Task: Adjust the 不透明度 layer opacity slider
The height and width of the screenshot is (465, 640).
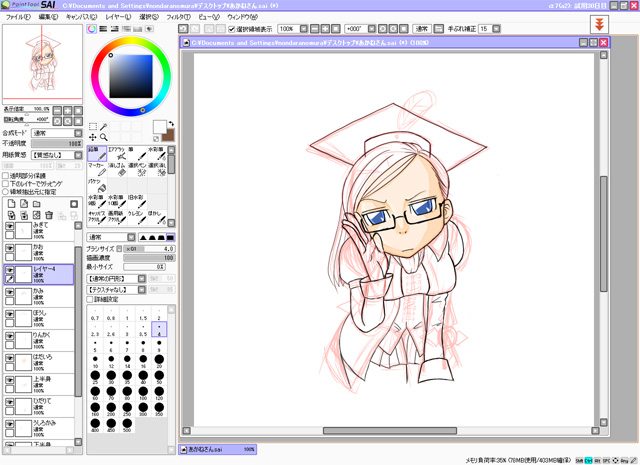Action: [x=57, y=144]
